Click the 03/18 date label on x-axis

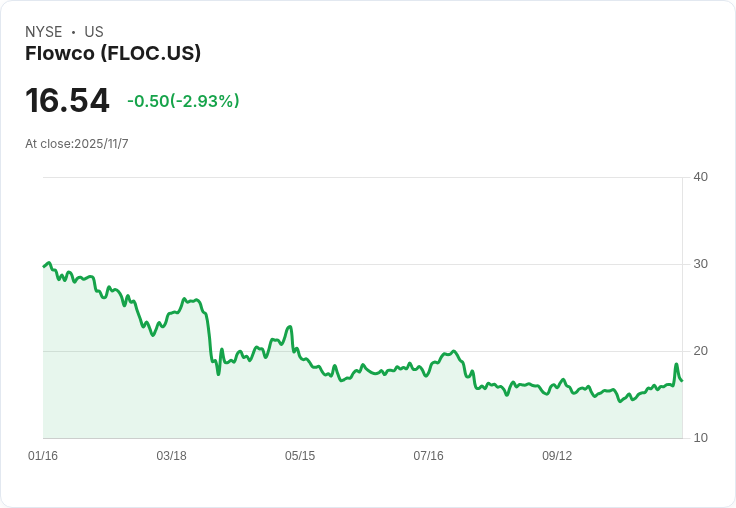pyautogui.click(x=171, y=455)
